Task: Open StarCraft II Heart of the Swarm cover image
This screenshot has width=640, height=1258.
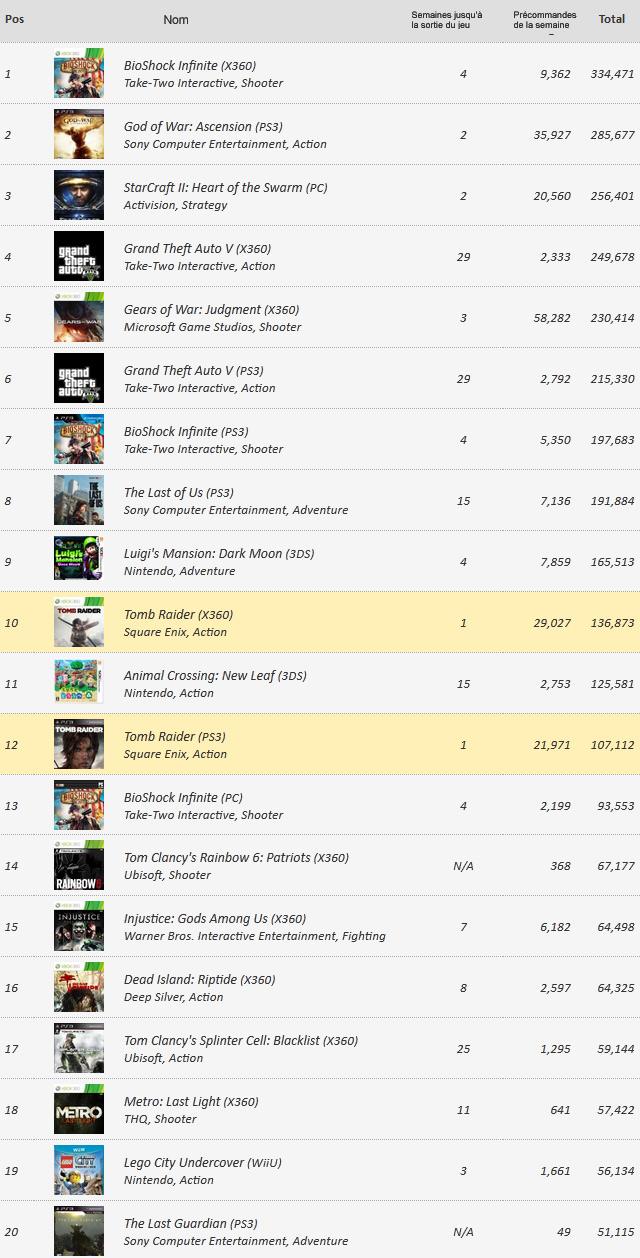Action: pyautogui.click(x=79, y=195)
